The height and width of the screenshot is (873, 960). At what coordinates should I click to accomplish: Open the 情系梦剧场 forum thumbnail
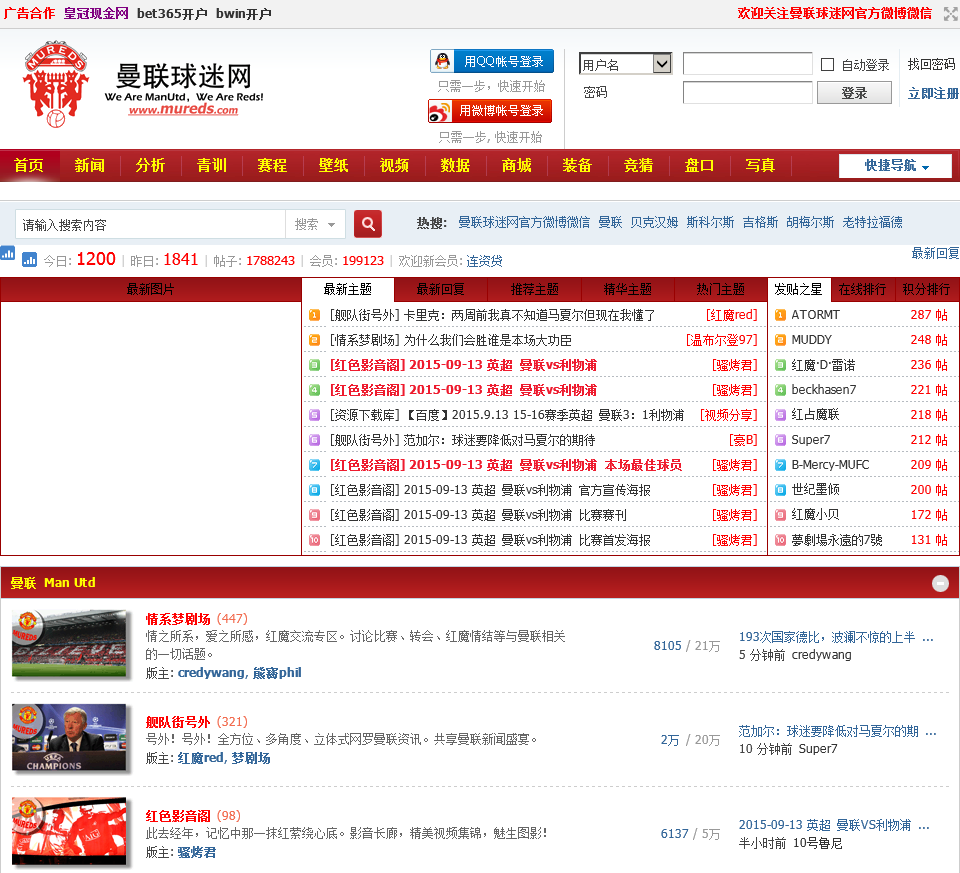tap(69, 643)
